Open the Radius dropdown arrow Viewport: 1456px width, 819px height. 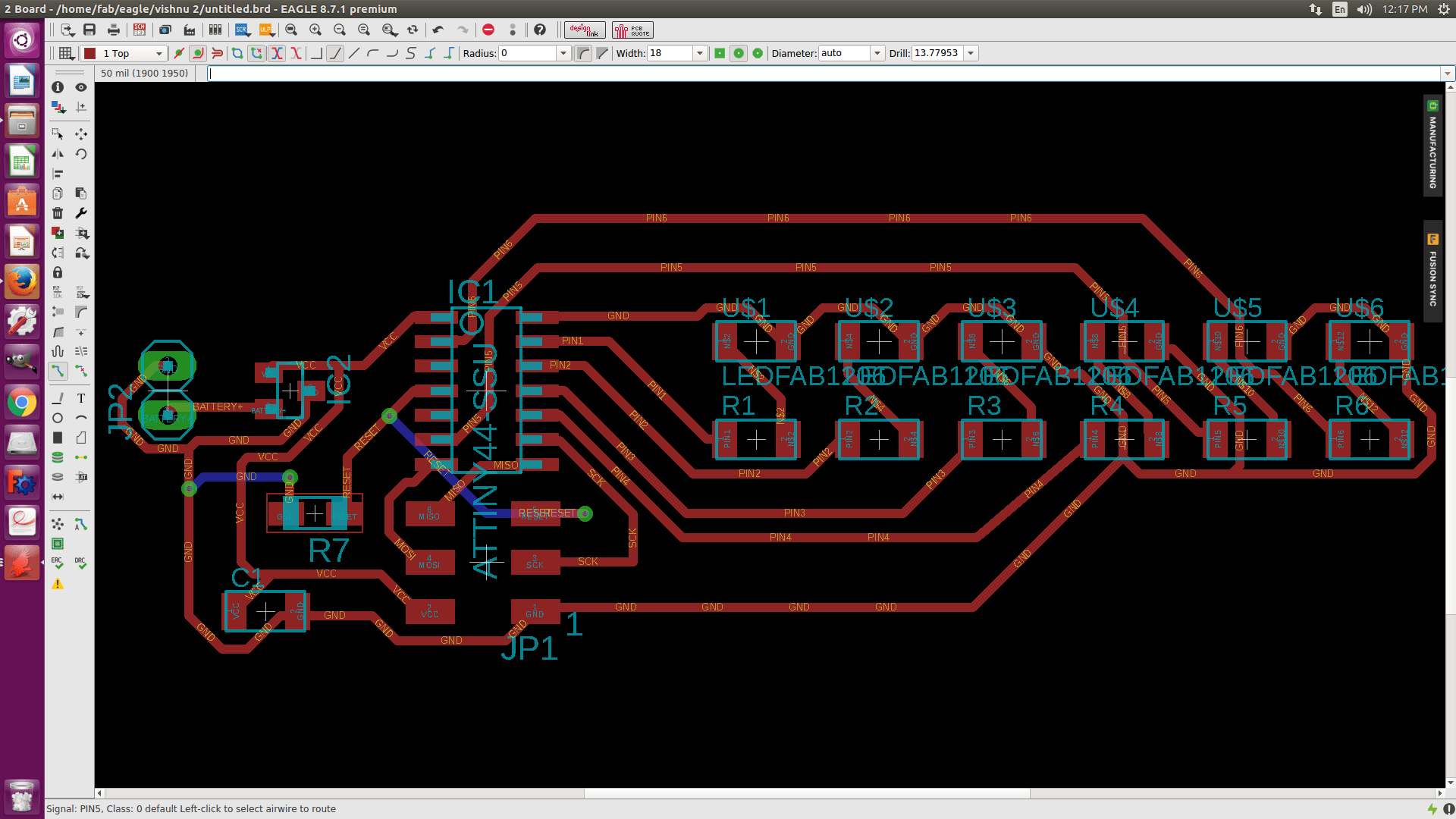coord(563,53)
